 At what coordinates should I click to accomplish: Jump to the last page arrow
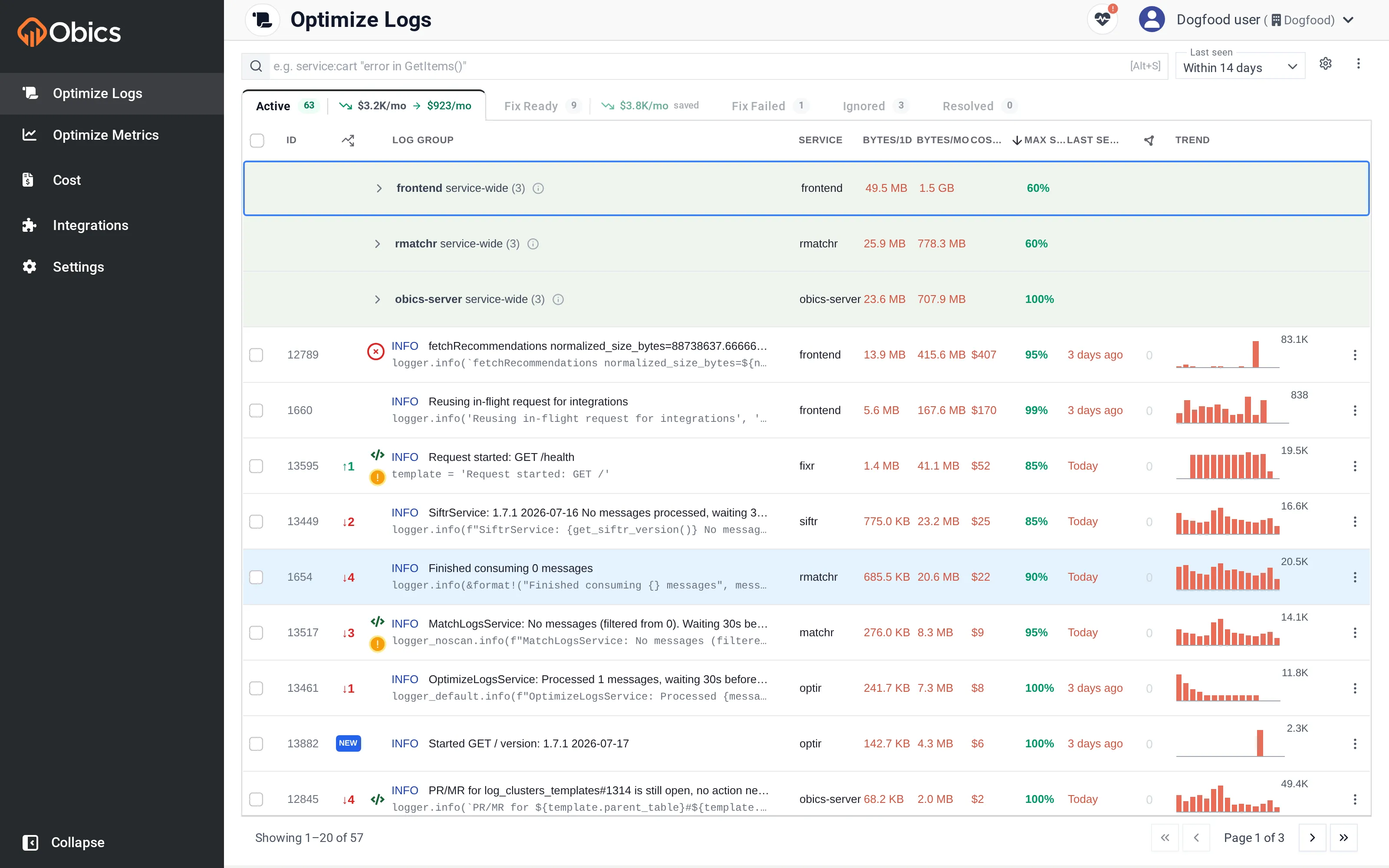(1344, 838)
